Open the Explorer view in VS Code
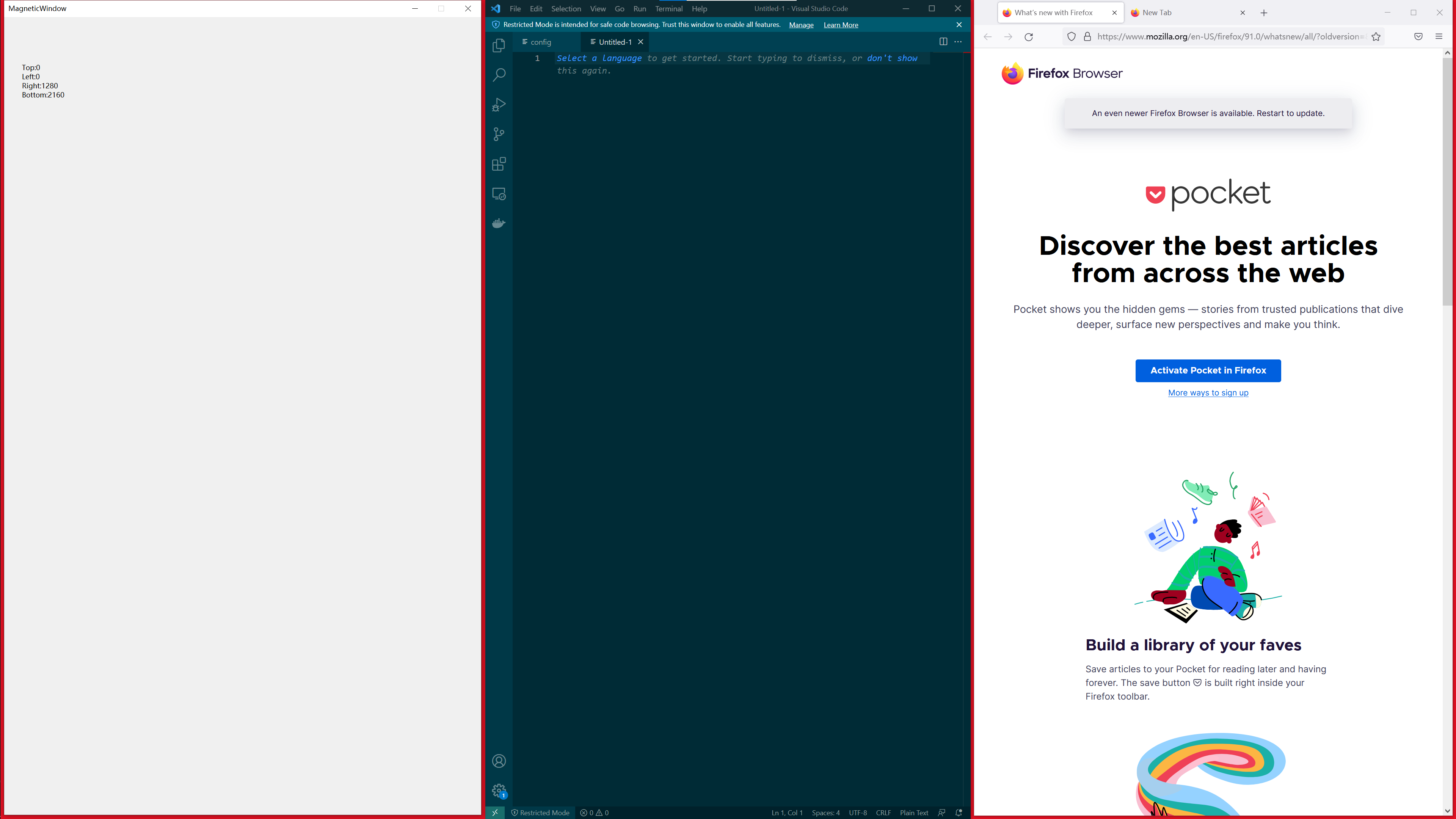This screenshot has height=819, width=1456. [499, 45]
